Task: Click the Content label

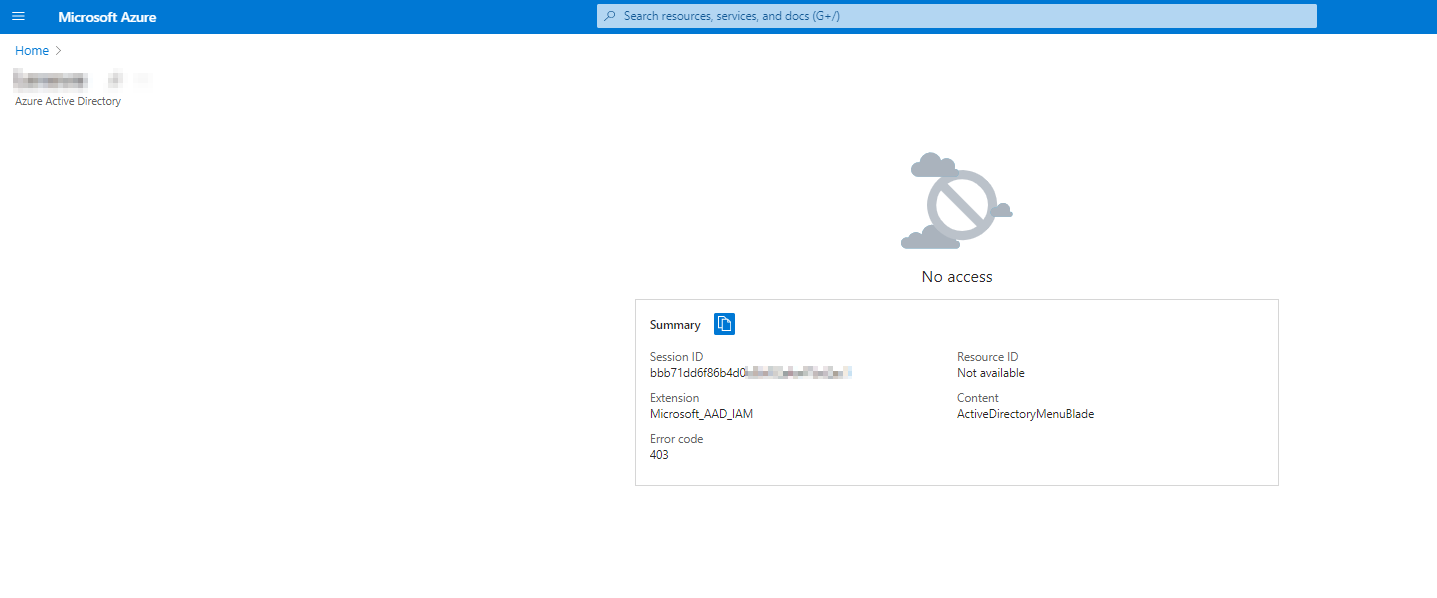Action: (978, 398)
